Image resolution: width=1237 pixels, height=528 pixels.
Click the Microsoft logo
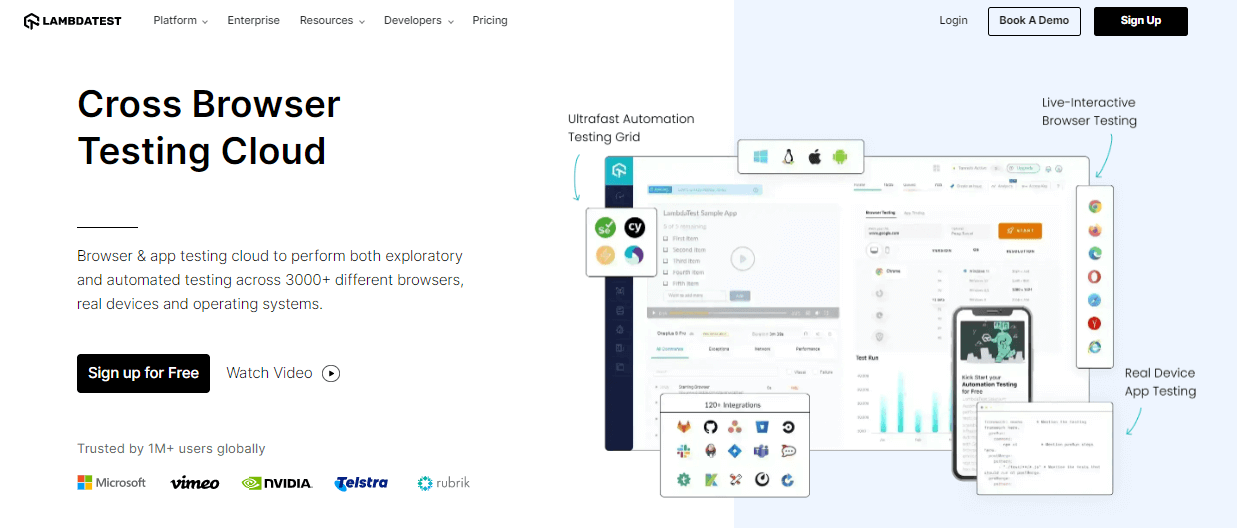click(x=111, y=483)
